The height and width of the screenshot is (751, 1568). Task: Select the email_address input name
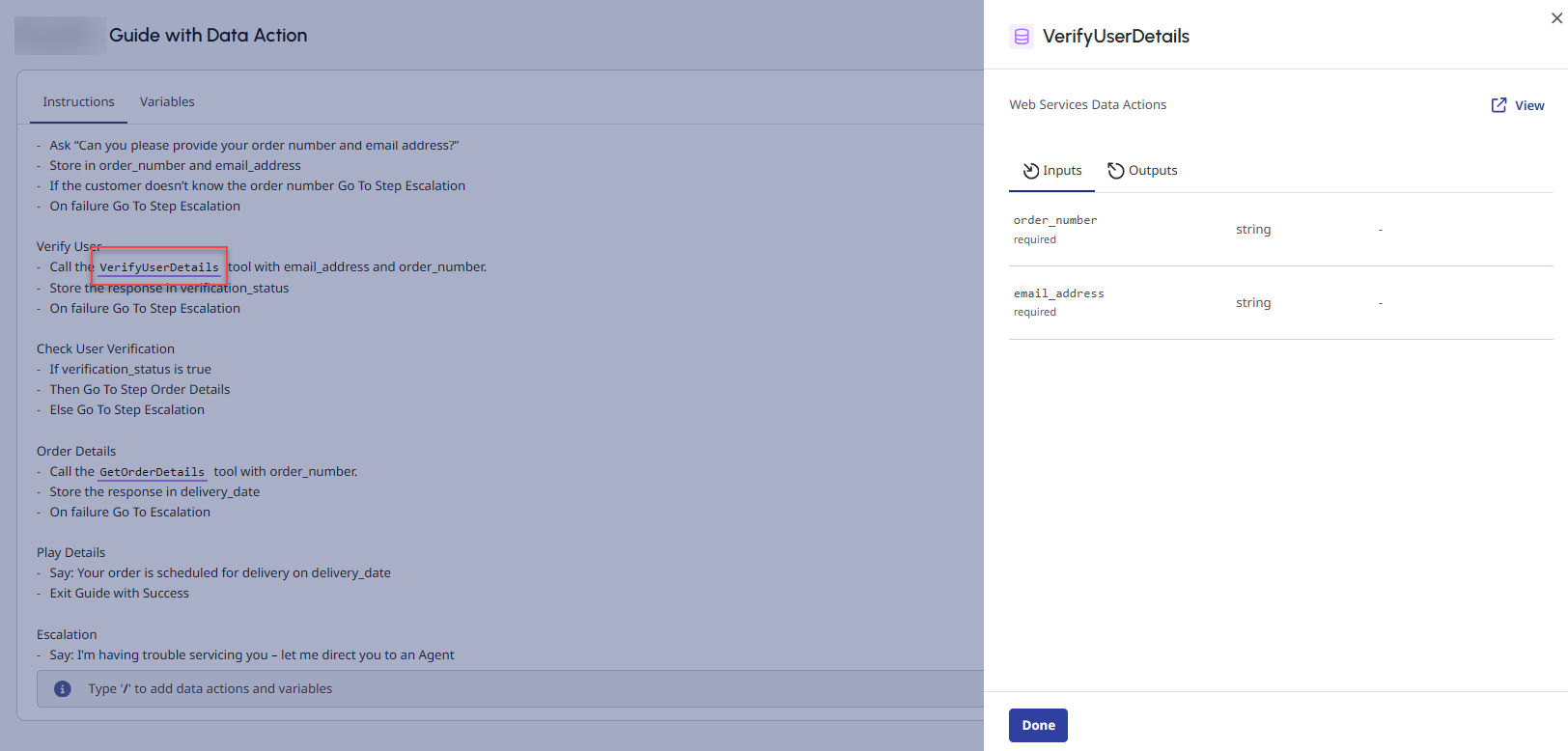point(1058,293)
